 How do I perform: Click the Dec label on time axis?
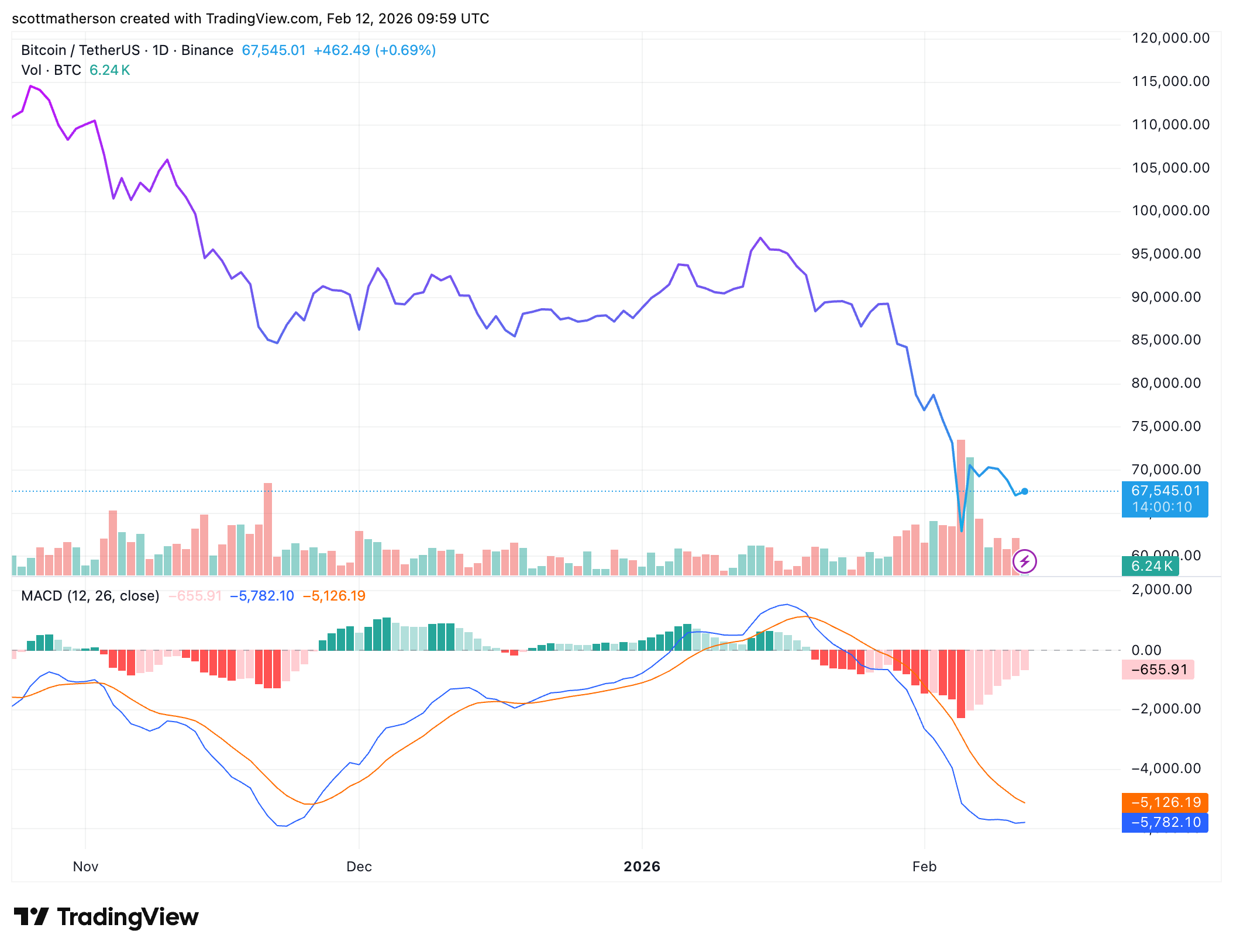pyautogui.click(x=359, y=867)
